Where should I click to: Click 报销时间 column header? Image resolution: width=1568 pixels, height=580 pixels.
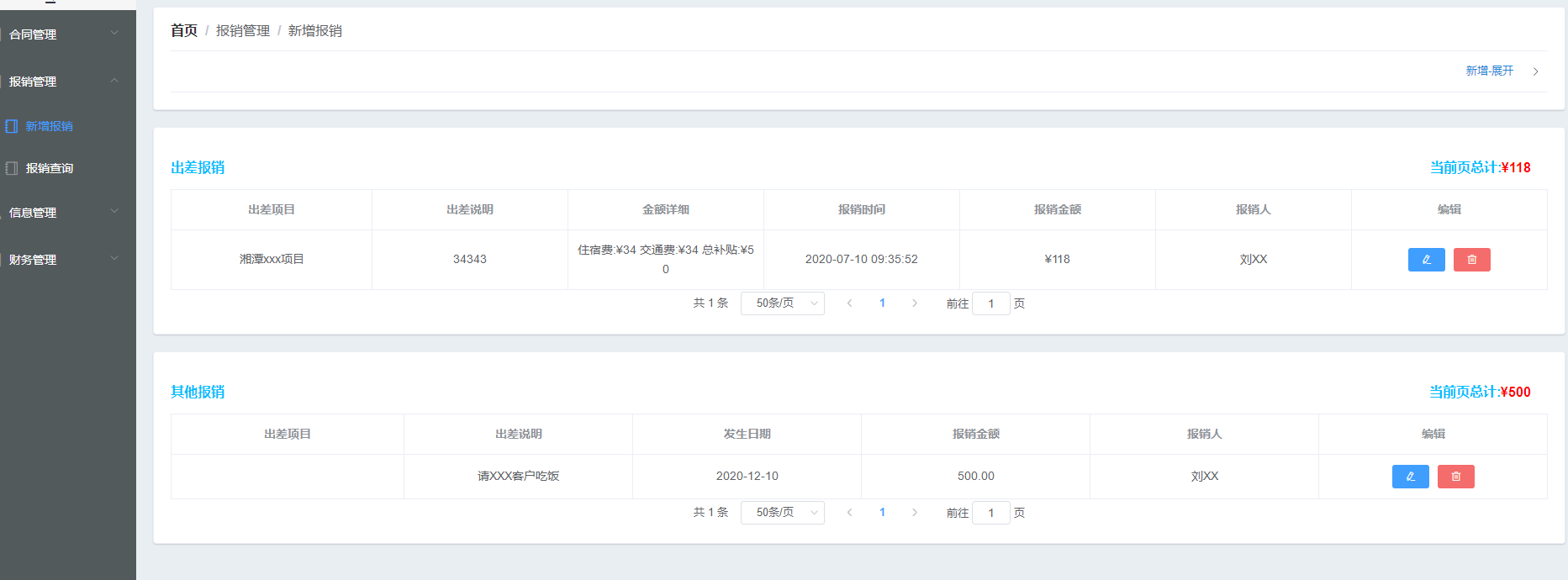pyautogui.click(x=862, y=210)
